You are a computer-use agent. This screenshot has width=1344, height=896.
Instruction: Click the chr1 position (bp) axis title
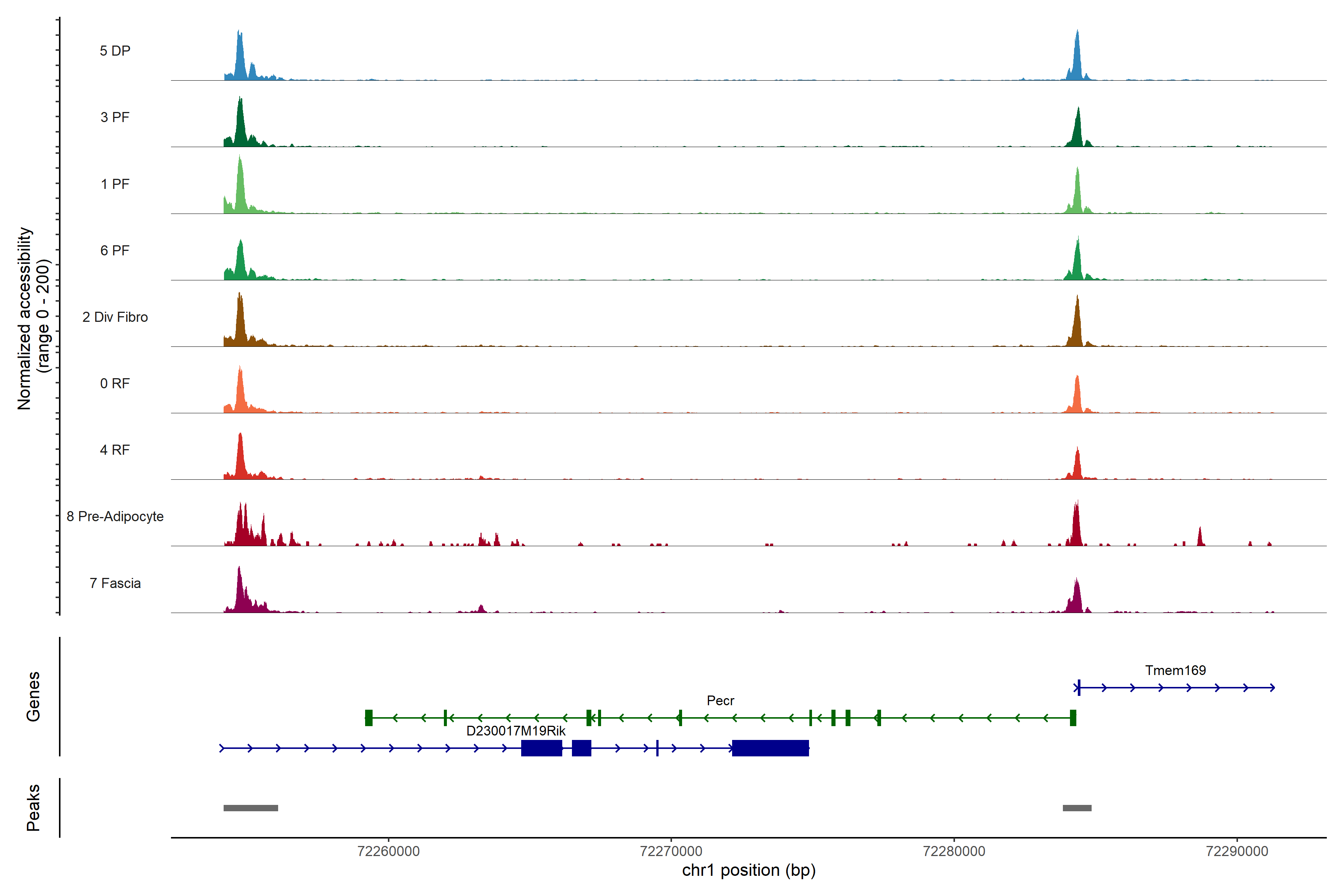pyautogui.click(x=749, y=870)
